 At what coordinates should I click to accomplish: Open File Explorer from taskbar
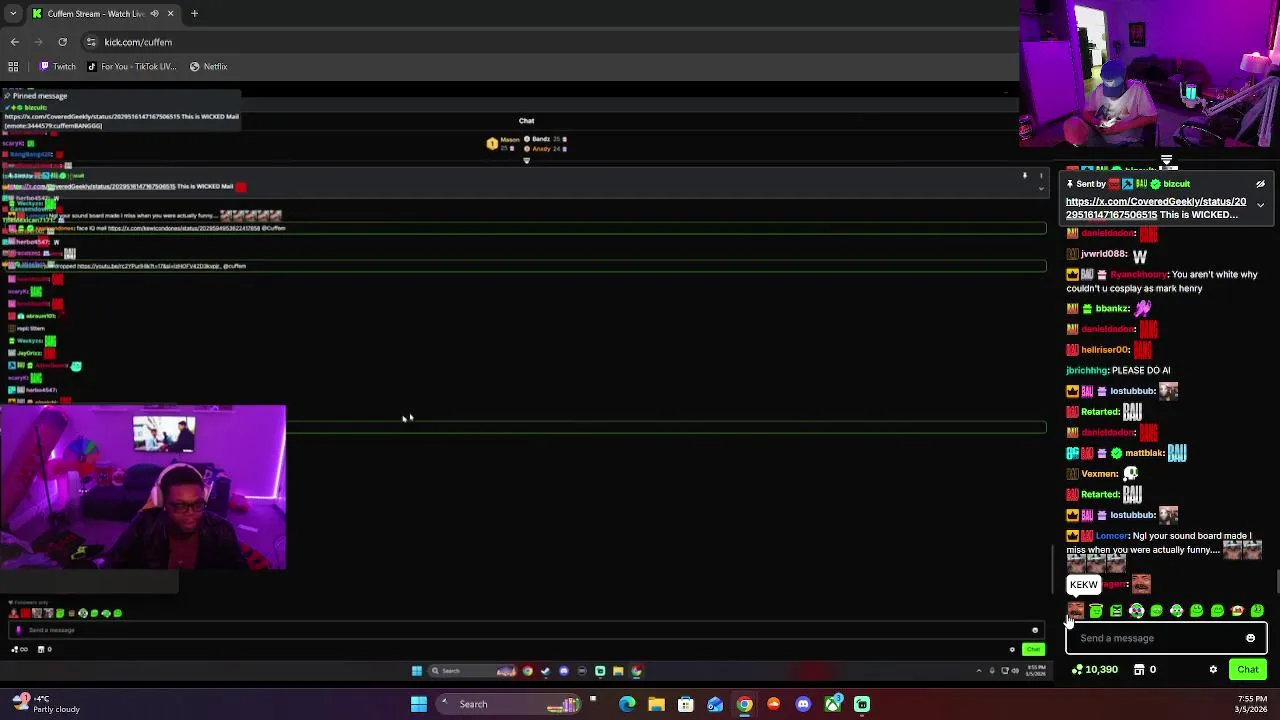[656, 704]
